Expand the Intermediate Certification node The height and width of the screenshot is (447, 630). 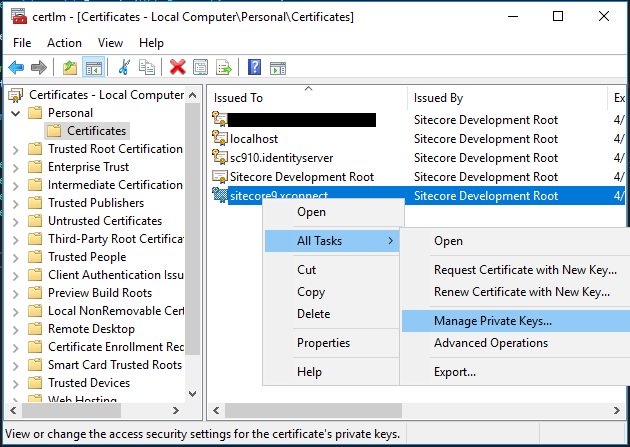click(16, 186)
